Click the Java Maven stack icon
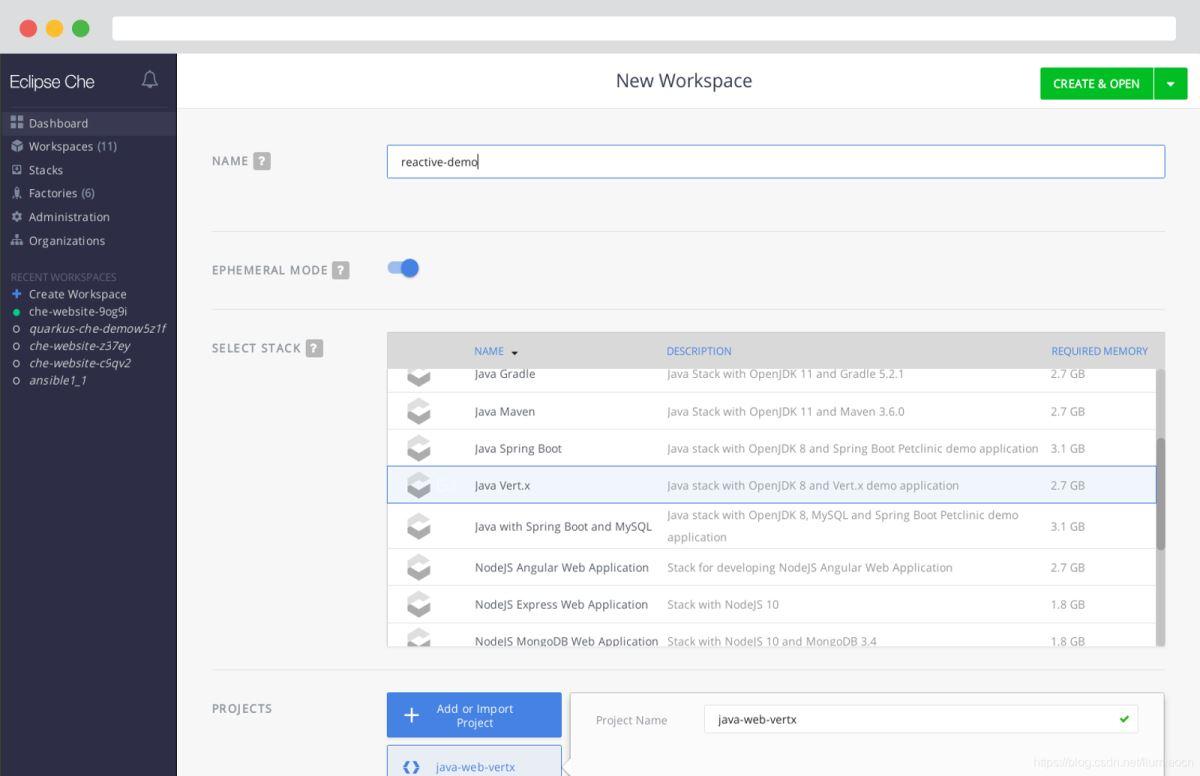This screenshot has width=1200, height=776. (419, 411)
